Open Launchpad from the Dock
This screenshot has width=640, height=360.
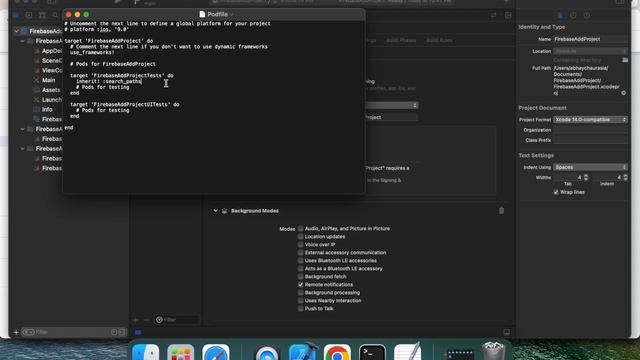[180, 352]
